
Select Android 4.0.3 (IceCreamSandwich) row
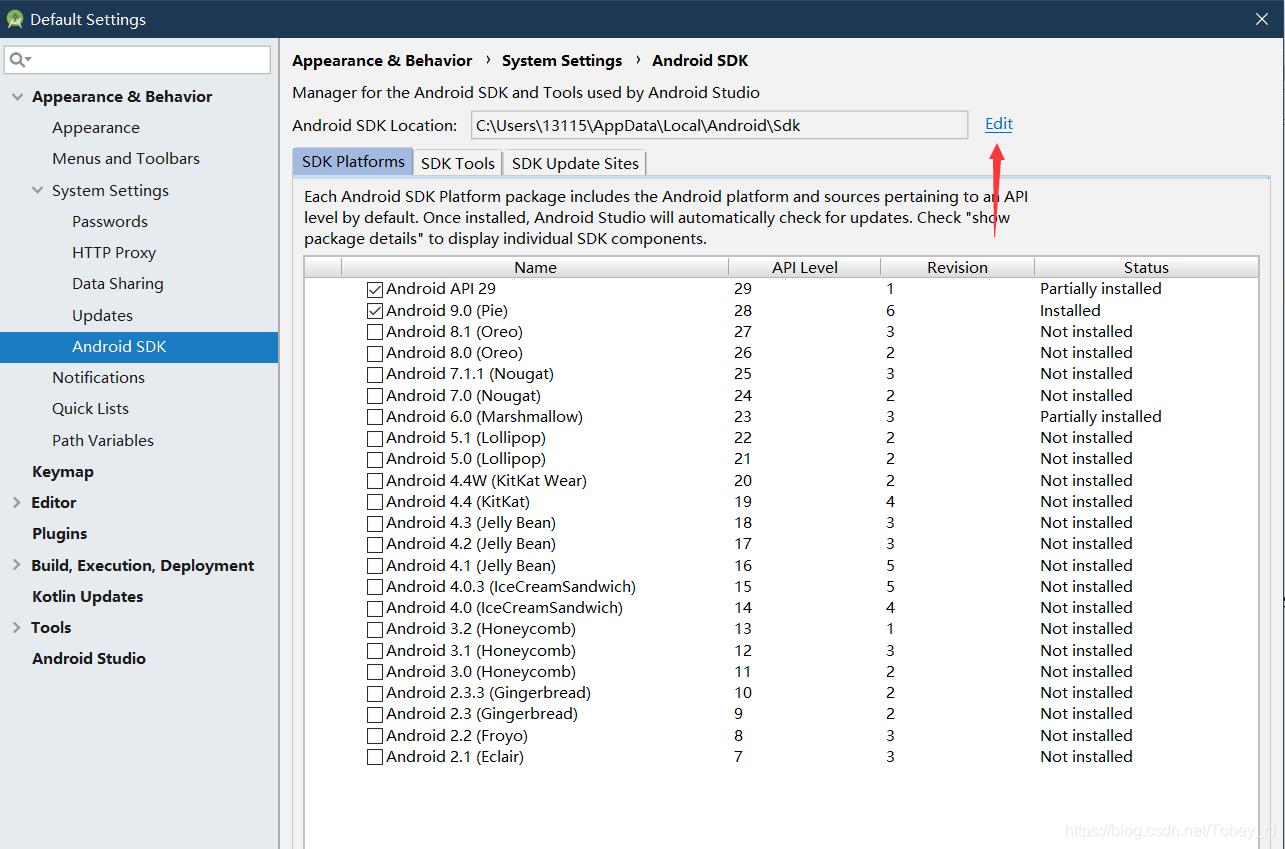click(x=781, y=587)
